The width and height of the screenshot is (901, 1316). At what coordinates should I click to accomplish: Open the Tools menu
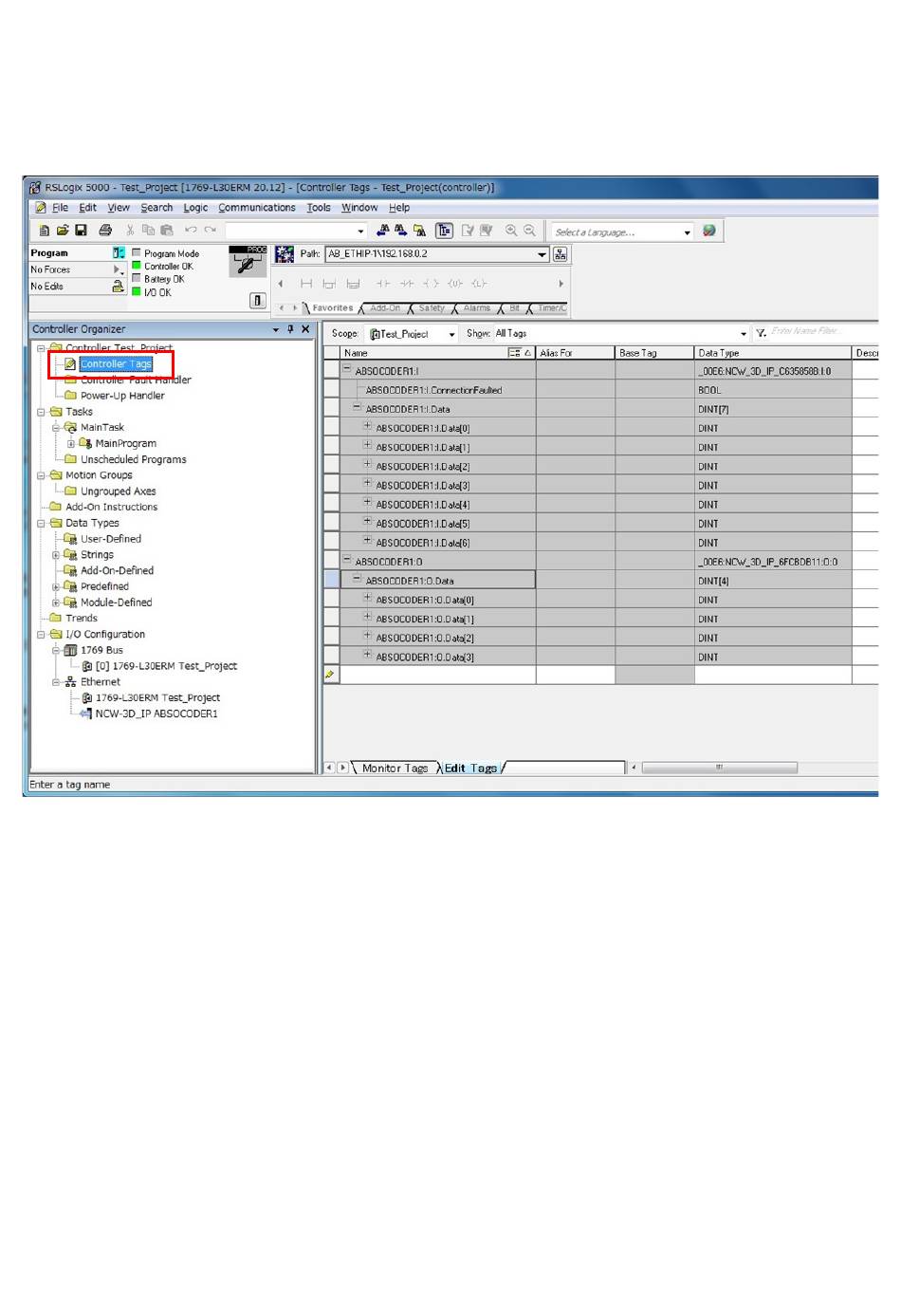point(319,208)
